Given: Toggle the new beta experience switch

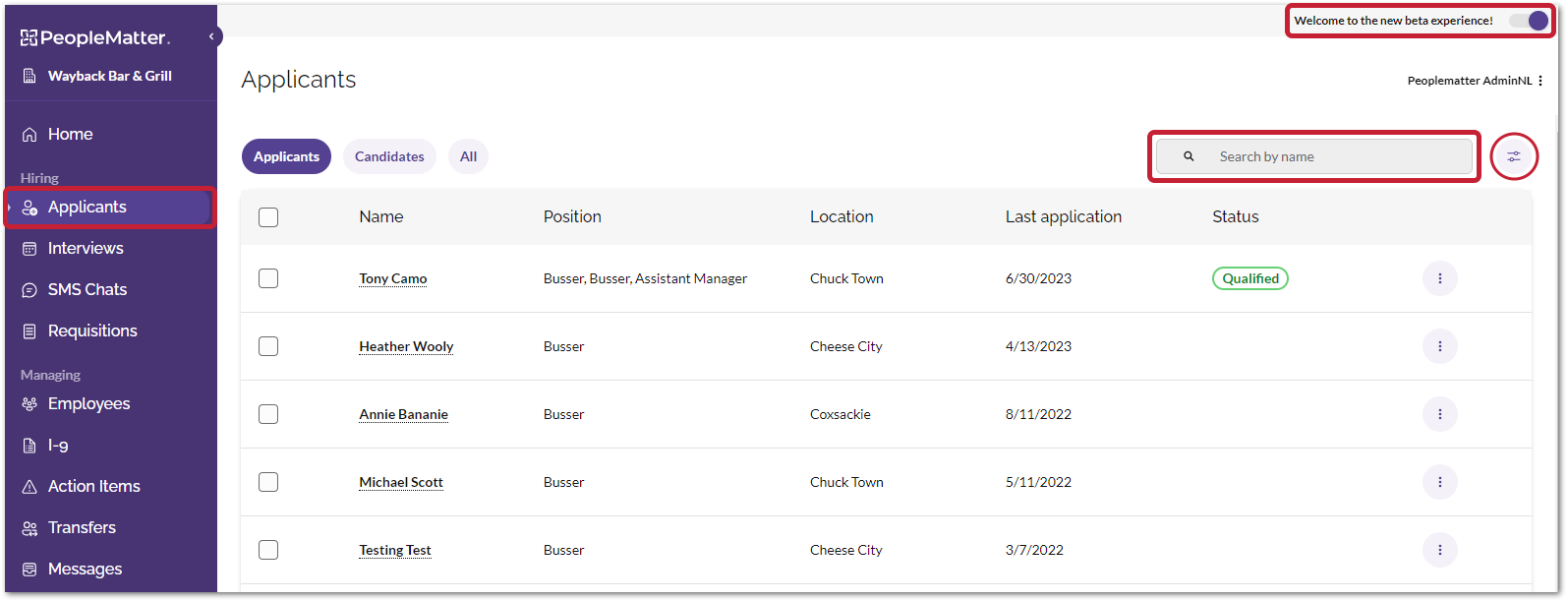Looking at the screenshot, I should click(x=1529, y=21).
